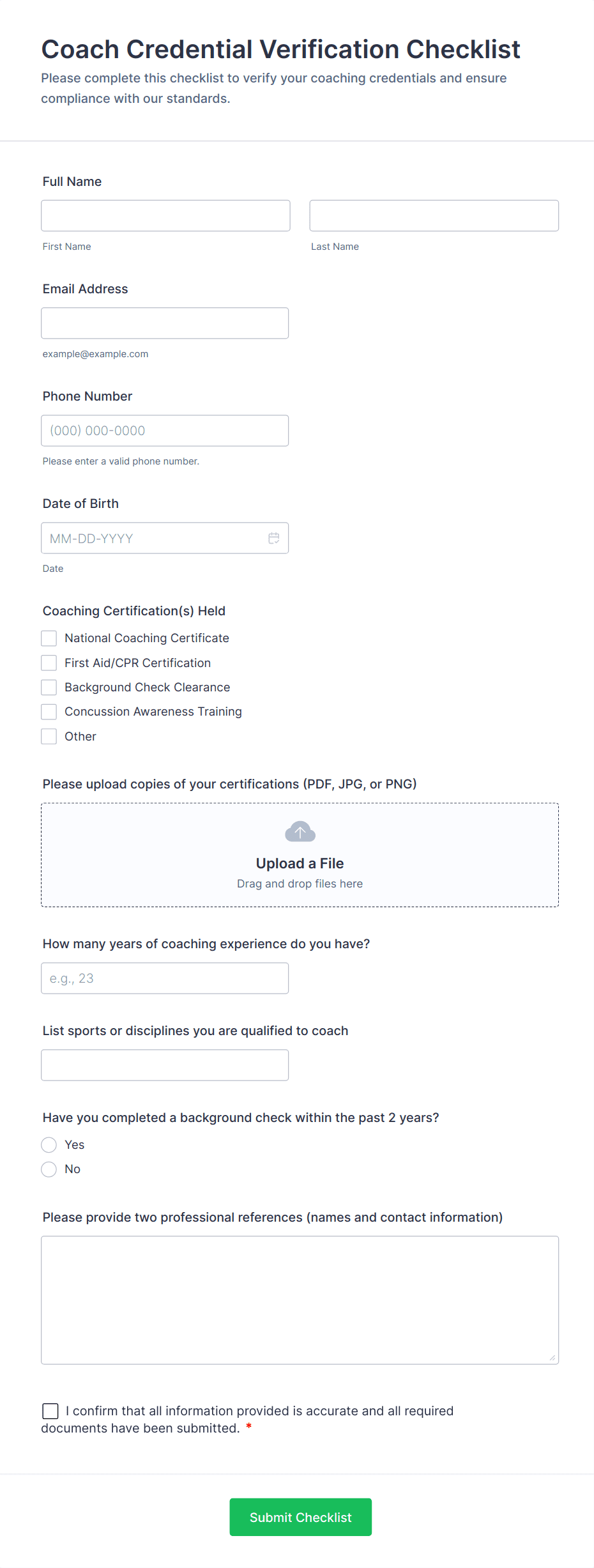
Task: Open the Date of Birth date field
Action: click(153, 538)
